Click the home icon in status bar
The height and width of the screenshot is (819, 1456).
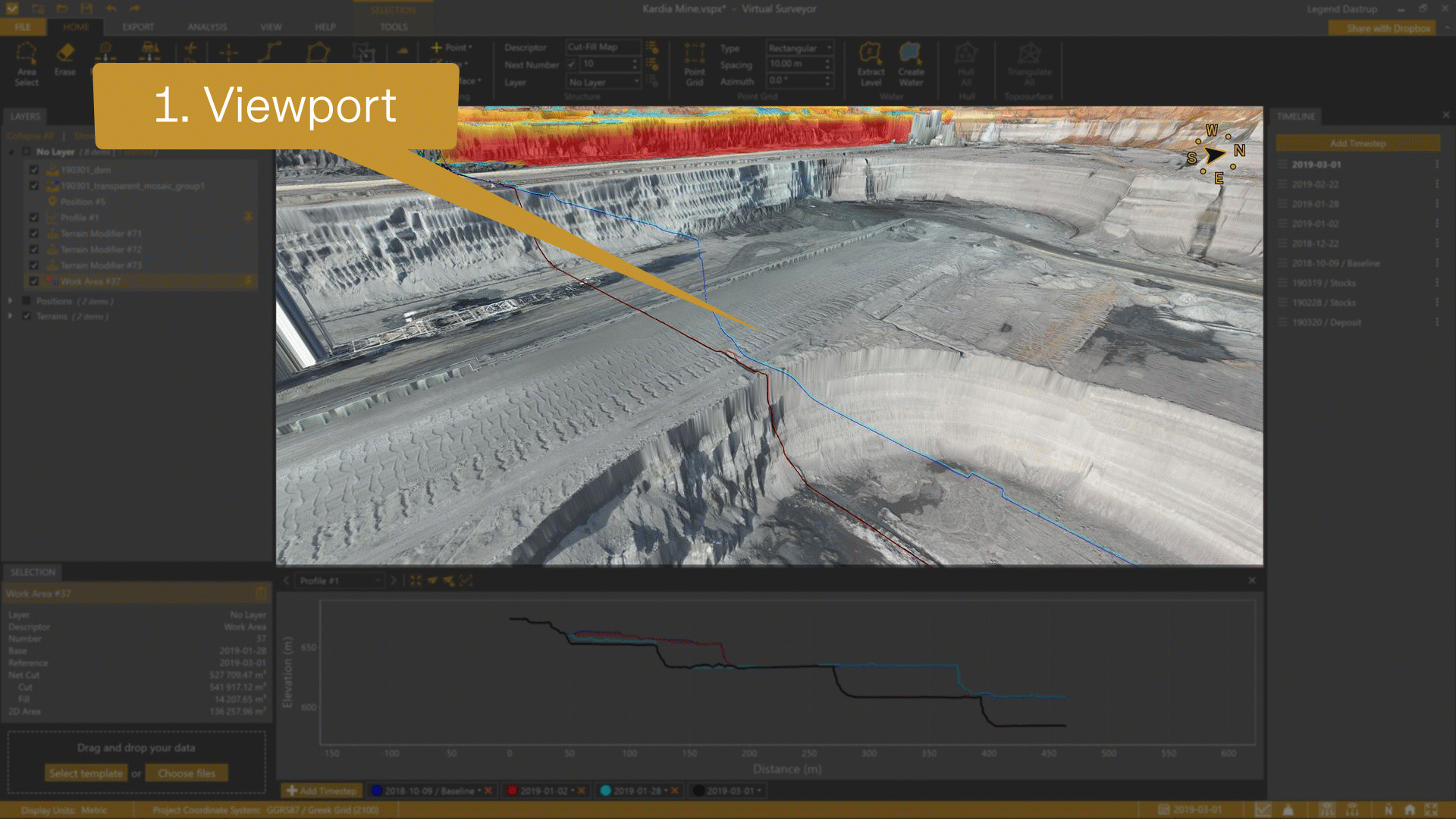coord(1409,810)
